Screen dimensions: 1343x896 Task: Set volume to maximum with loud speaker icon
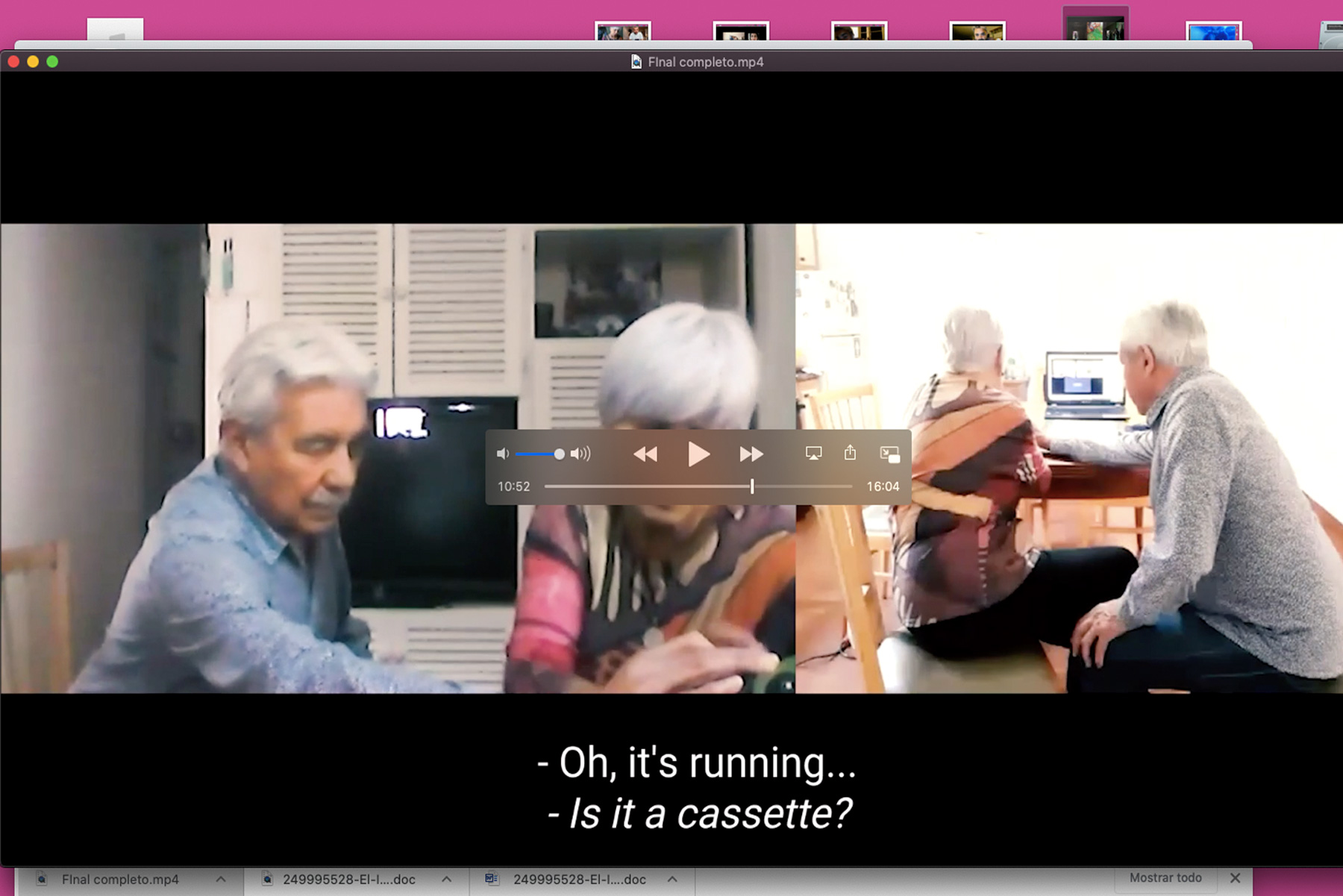580,454
